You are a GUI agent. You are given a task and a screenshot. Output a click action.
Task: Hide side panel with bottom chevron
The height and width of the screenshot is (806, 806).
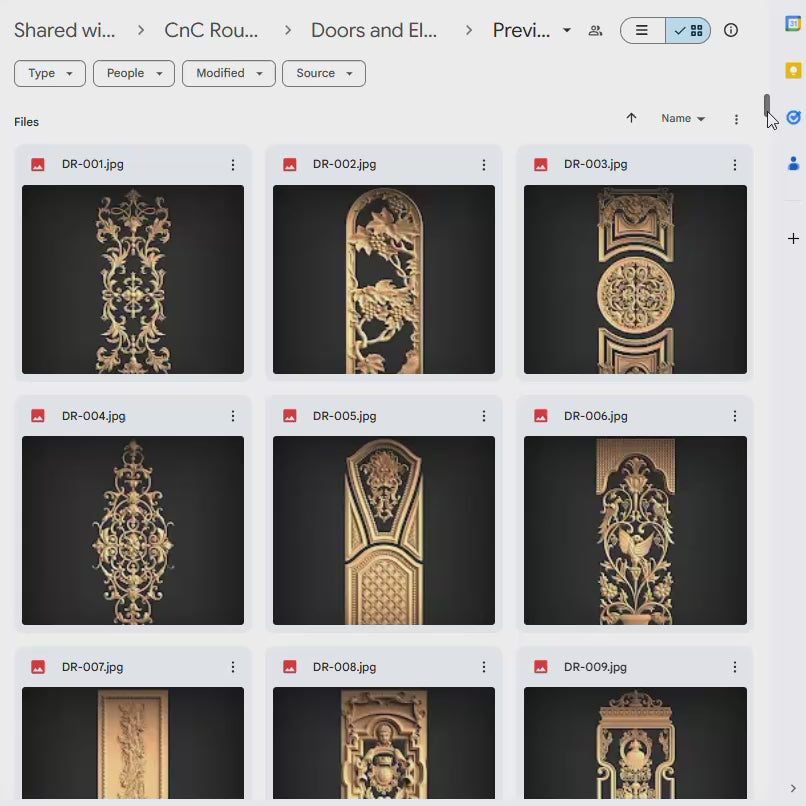tap(793, 789)
